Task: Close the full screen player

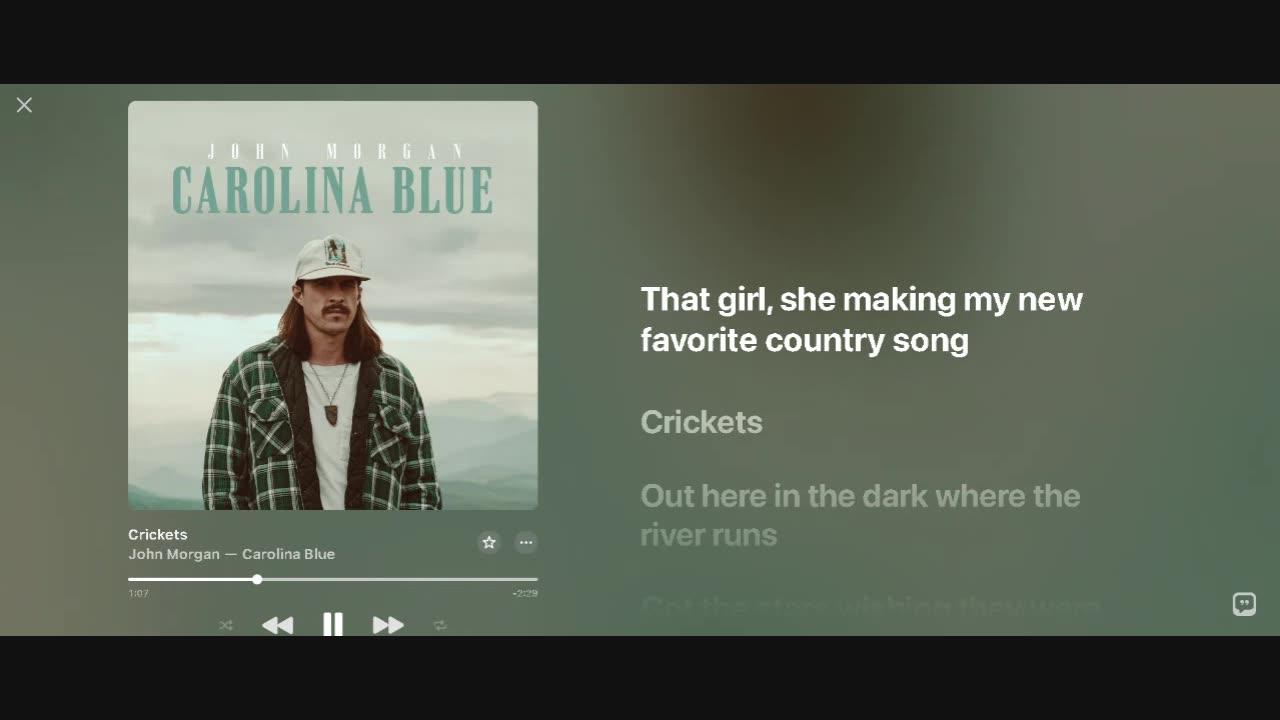Action: click(24, 105)
